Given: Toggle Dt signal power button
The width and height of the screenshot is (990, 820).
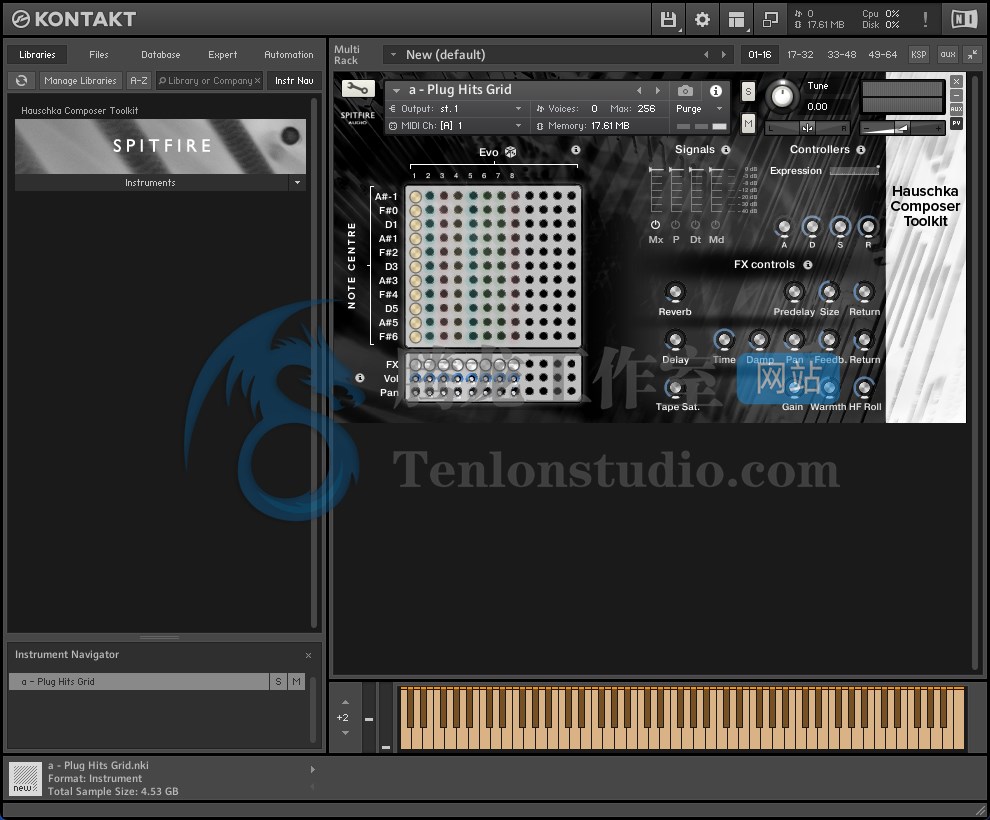Looking at the screenshot, I should click(x=695, y=225).
